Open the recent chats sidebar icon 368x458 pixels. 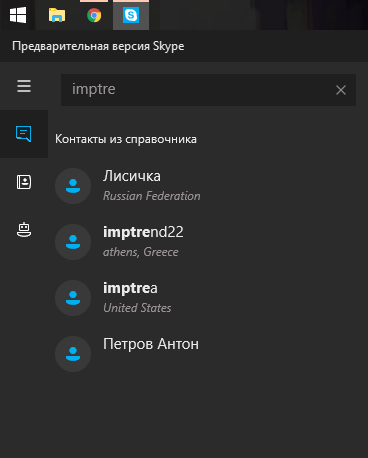(x=24, y=134)
